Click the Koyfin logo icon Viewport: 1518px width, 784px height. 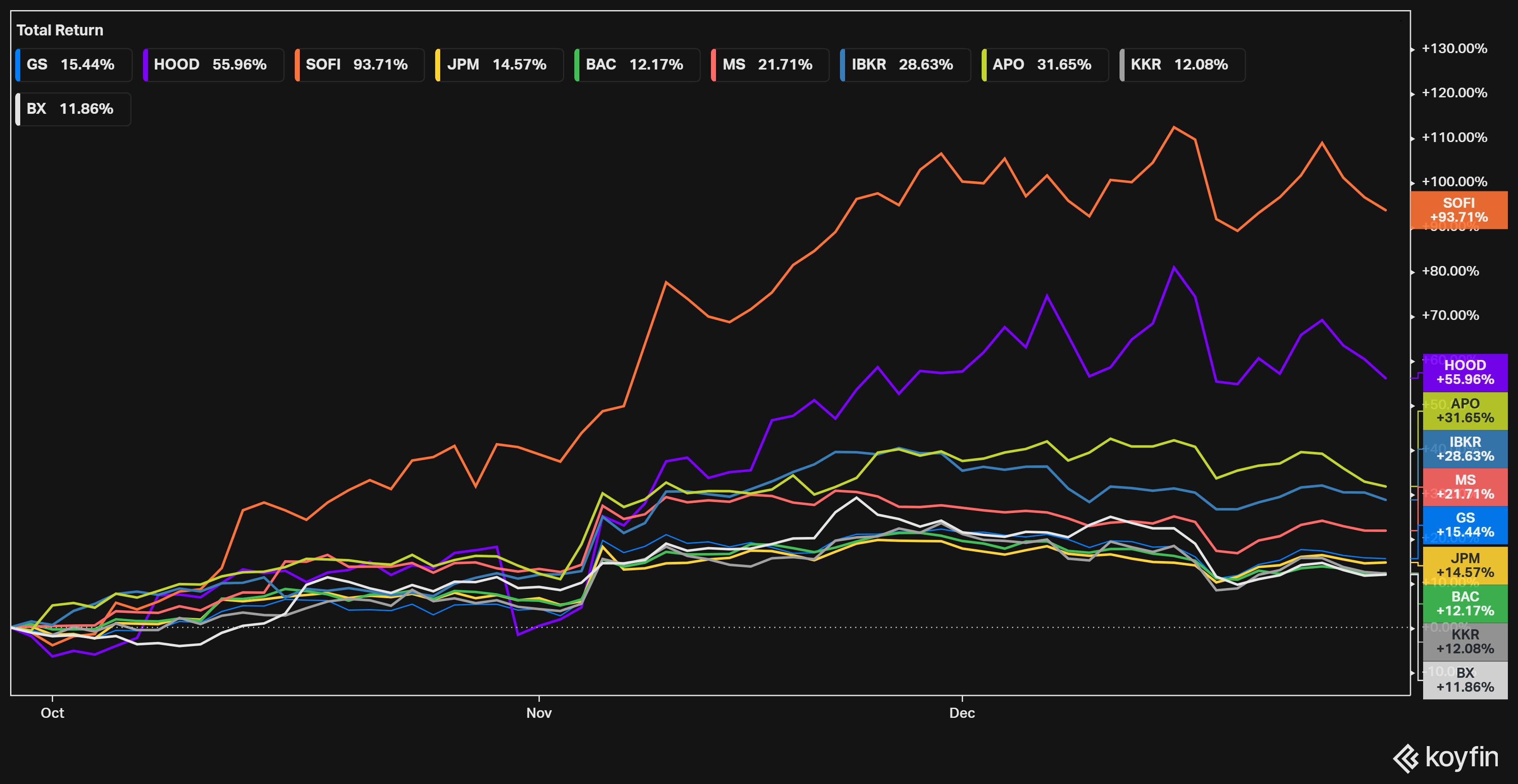coord(1405,758)
